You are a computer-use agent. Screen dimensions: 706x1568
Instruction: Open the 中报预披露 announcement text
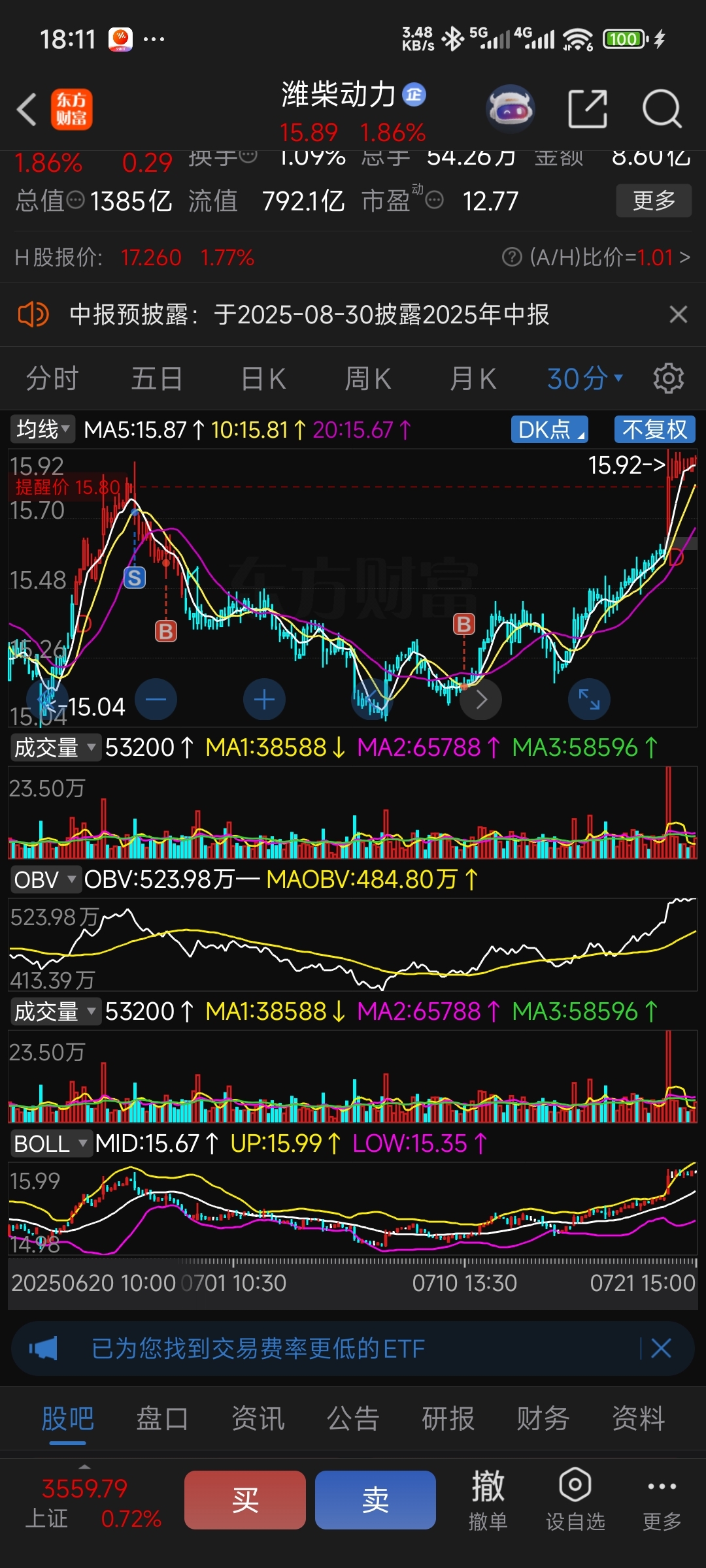[309, 314]
